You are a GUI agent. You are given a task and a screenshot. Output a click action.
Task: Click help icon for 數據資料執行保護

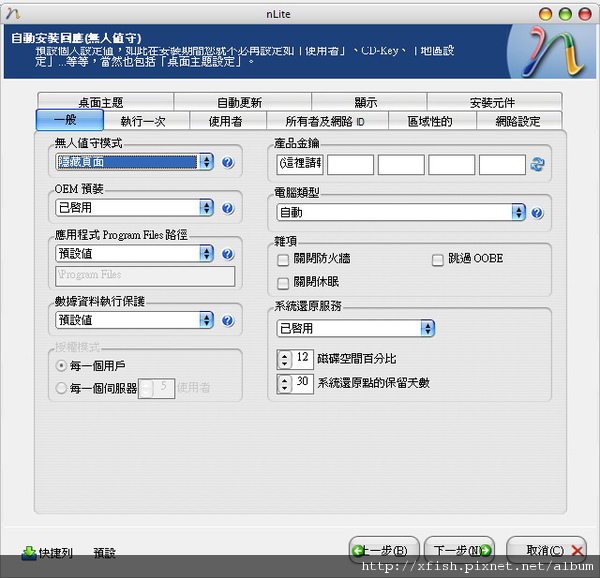tap(228, 321)
